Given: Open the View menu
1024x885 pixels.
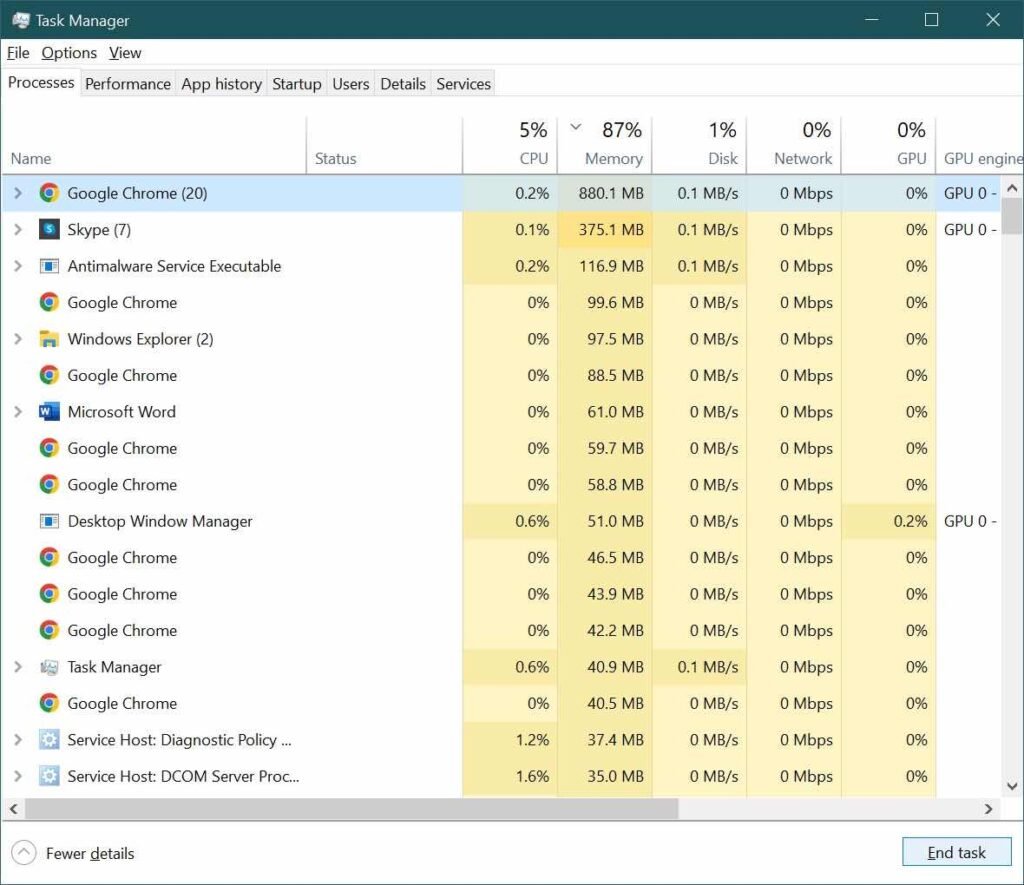Looking at the screenshot, I should tap(125, 53).
